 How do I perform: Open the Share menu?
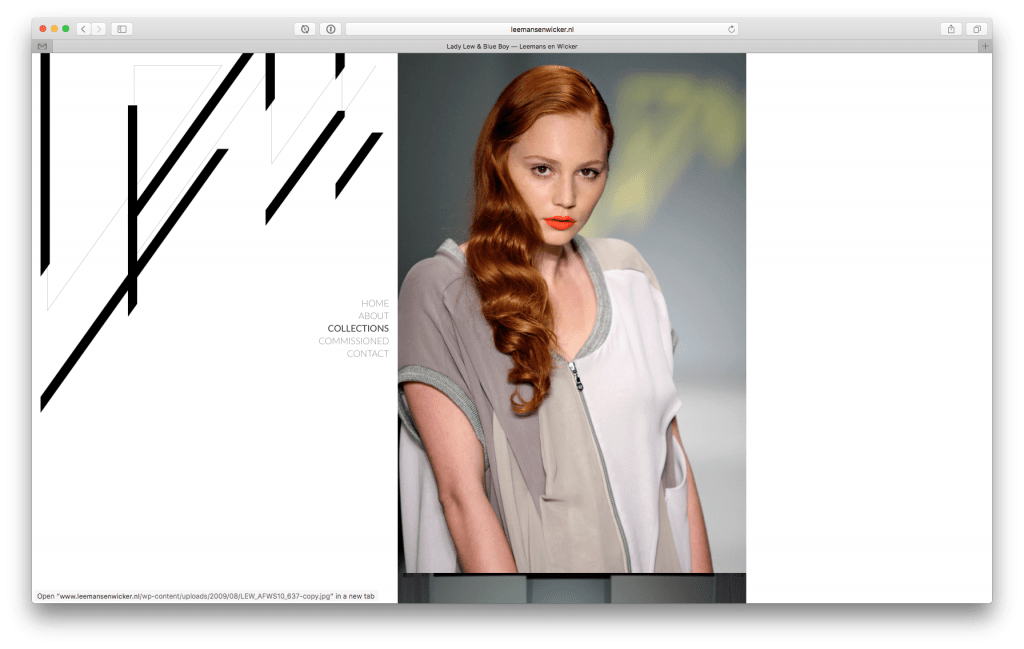tap(951, 29)
